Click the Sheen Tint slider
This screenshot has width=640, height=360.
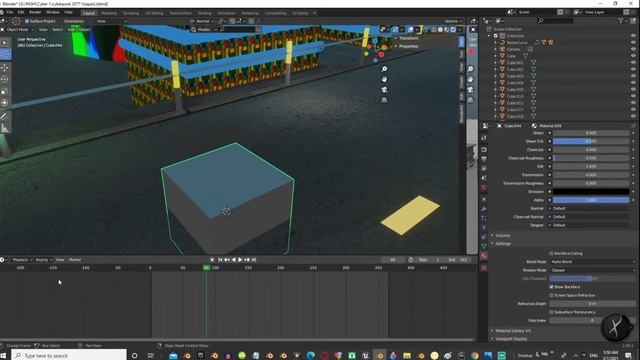pos(591,141)
